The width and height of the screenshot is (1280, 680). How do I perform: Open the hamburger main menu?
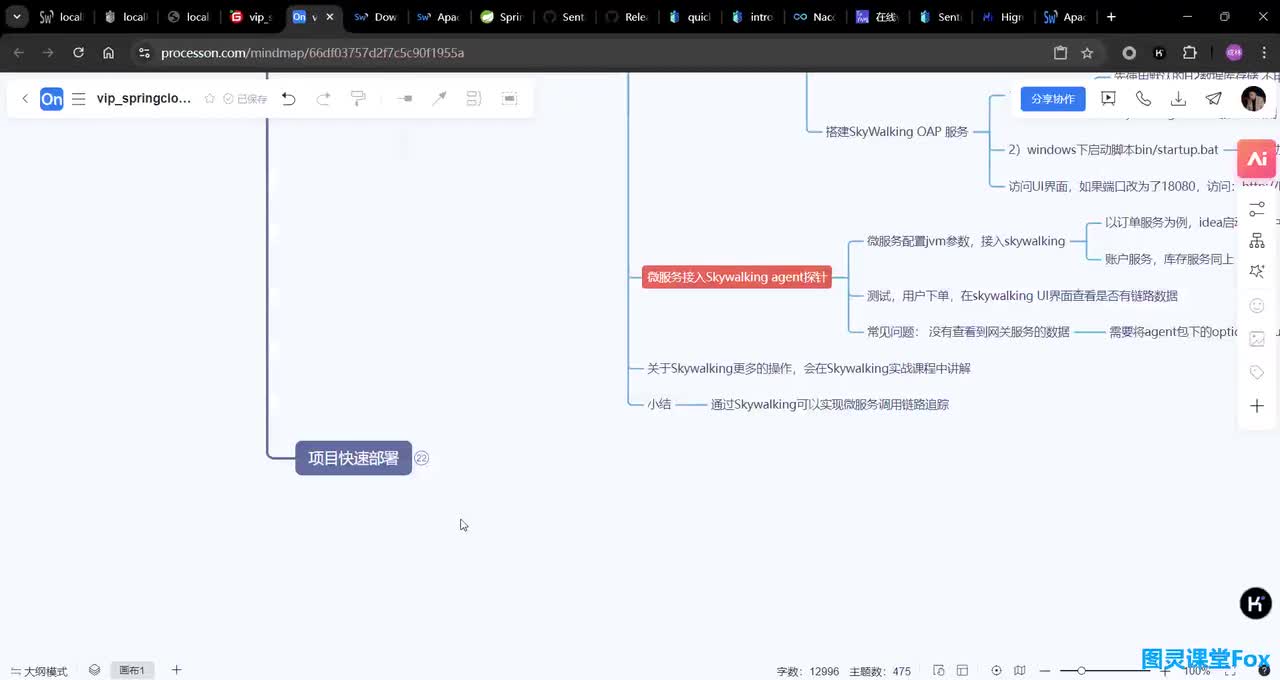click(79, 99)
